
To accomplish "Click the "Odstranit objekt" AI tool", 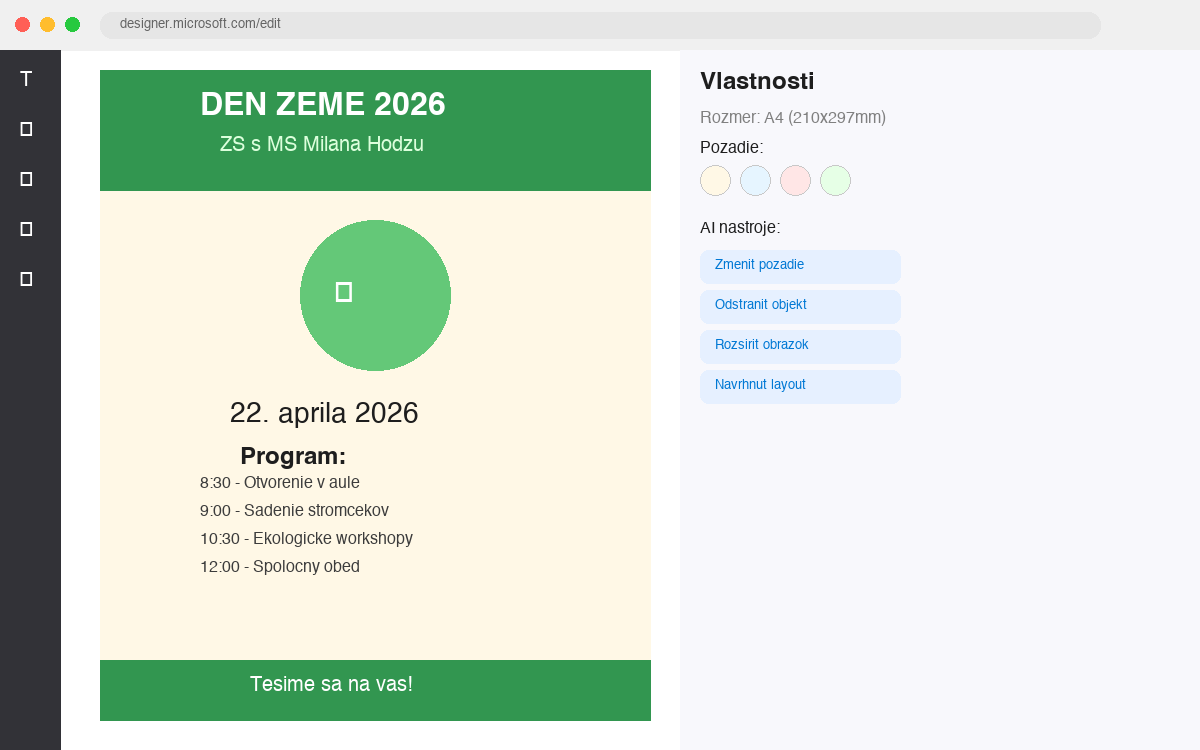I will [800, 306].
